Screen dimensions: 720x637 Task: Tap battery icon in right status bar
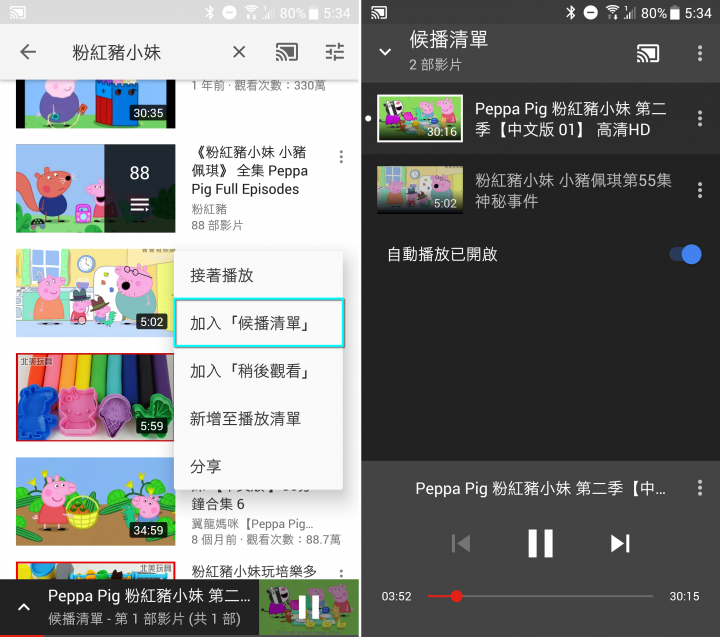pyautogui.click(x=675, y=13)
